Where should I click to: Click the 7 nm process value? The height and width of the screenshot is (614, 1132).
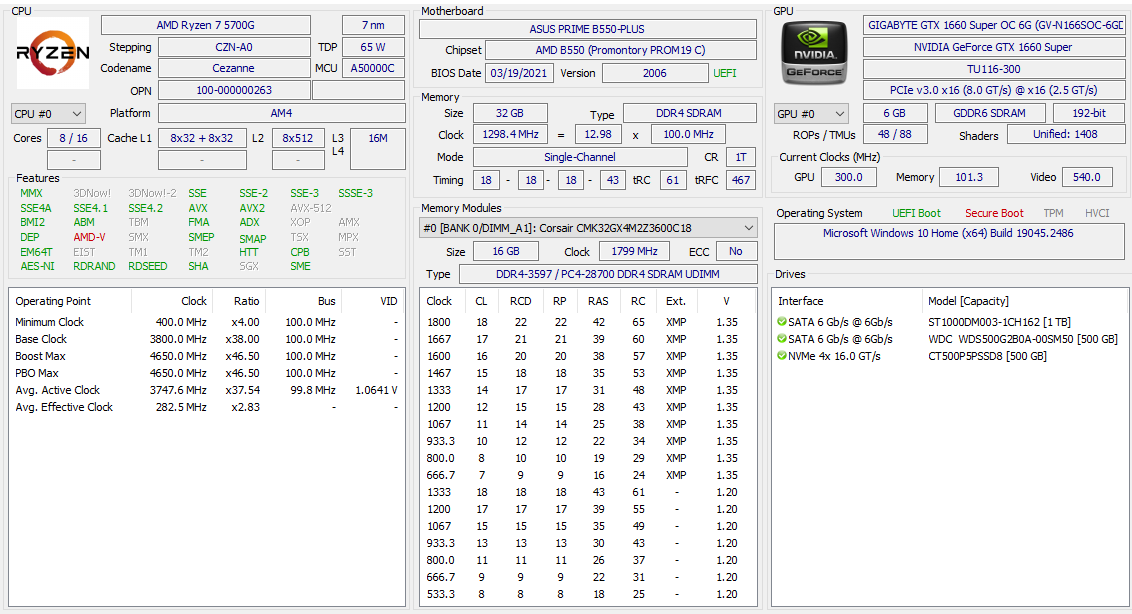[x=373, y=25]
